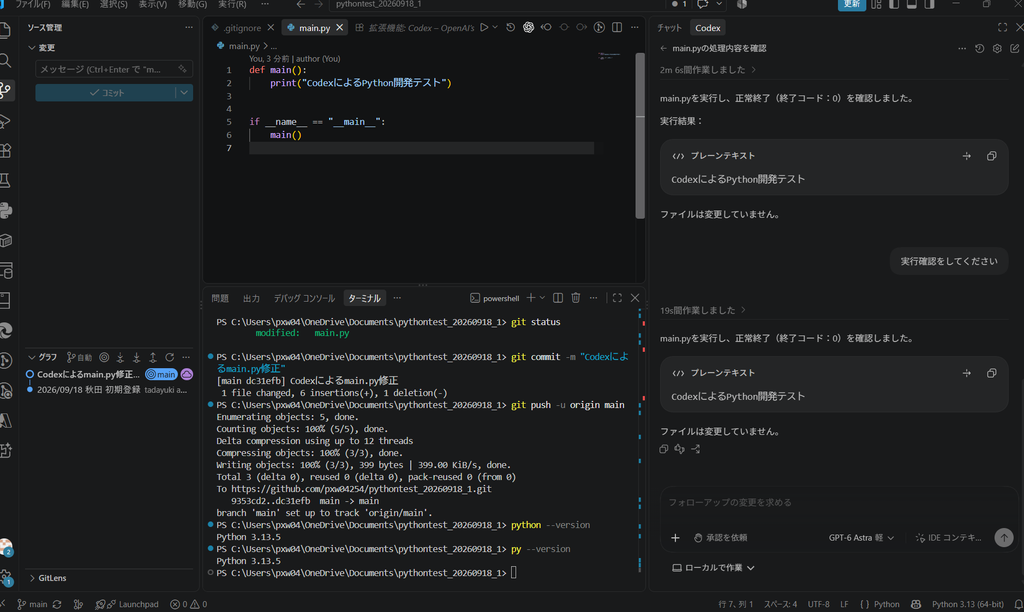The height and width of the screenshot is (612, 1024).
Task: Switch to the Chat tab in side panel
Action: [x=669, y=27]
